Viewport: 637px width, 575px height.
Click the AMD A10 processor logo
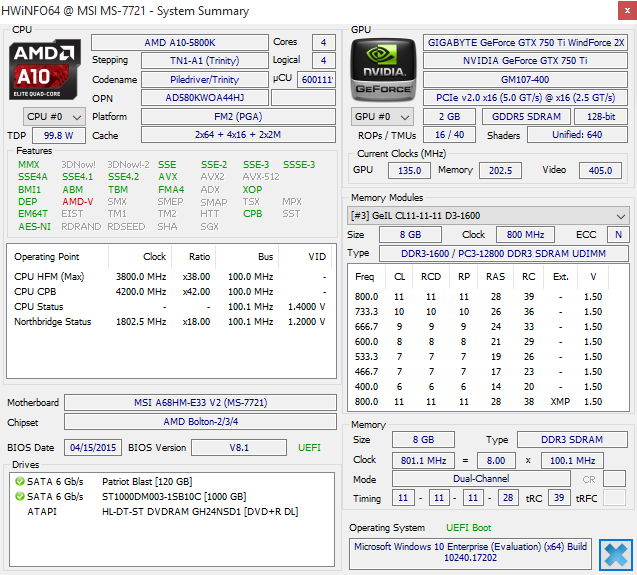(45, 69)
